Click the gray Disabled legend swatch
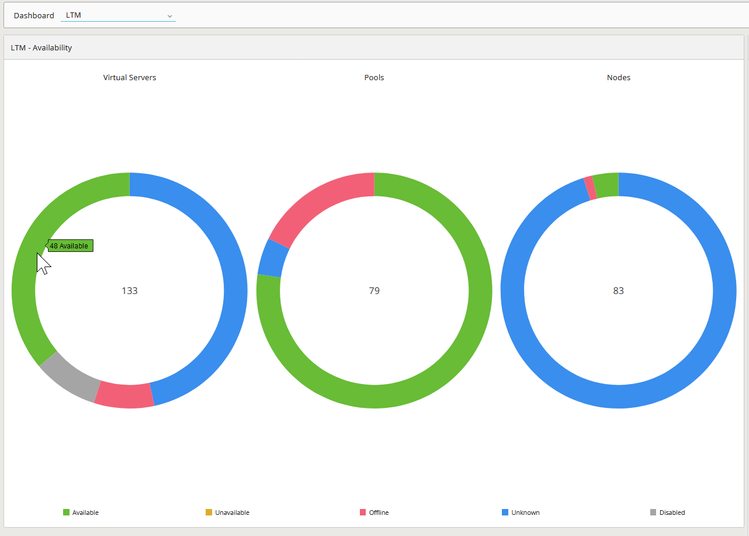Viewport: 749px width, 536px height. pos(653,512)
